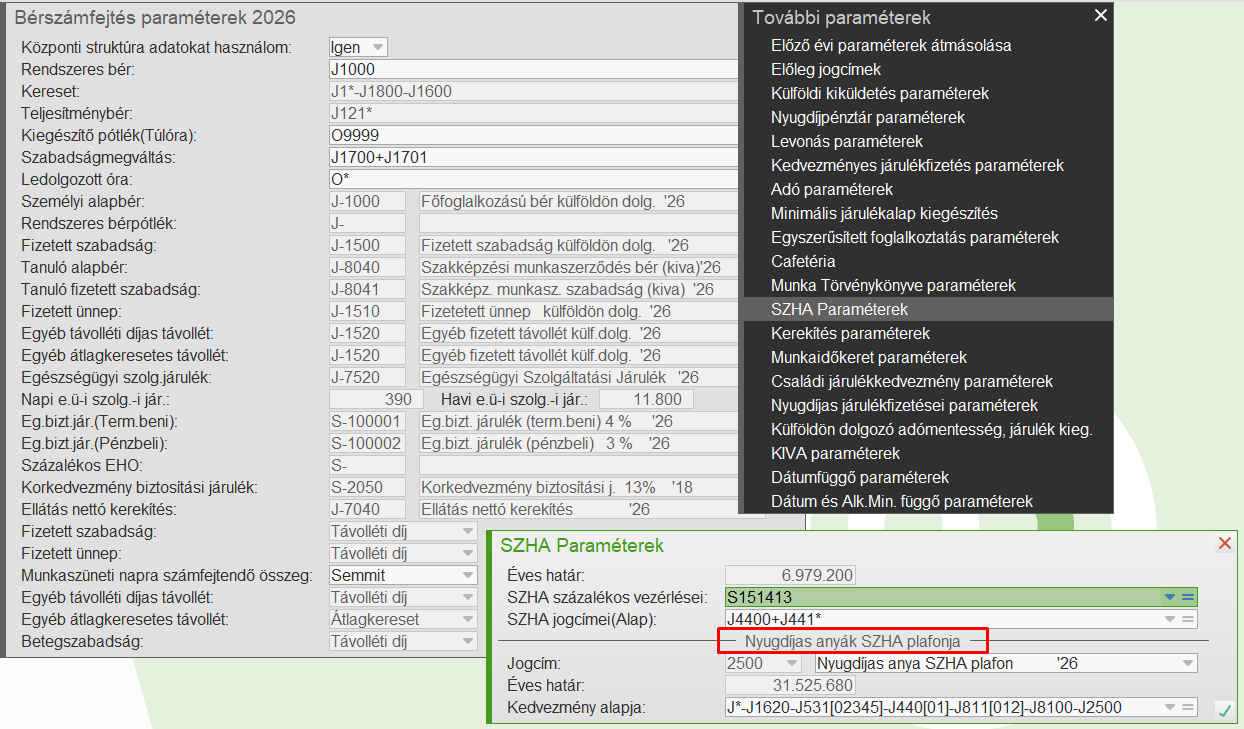Click the Teljesítménybér field J121*
The image size is (1244, 729).
(532, 114)
